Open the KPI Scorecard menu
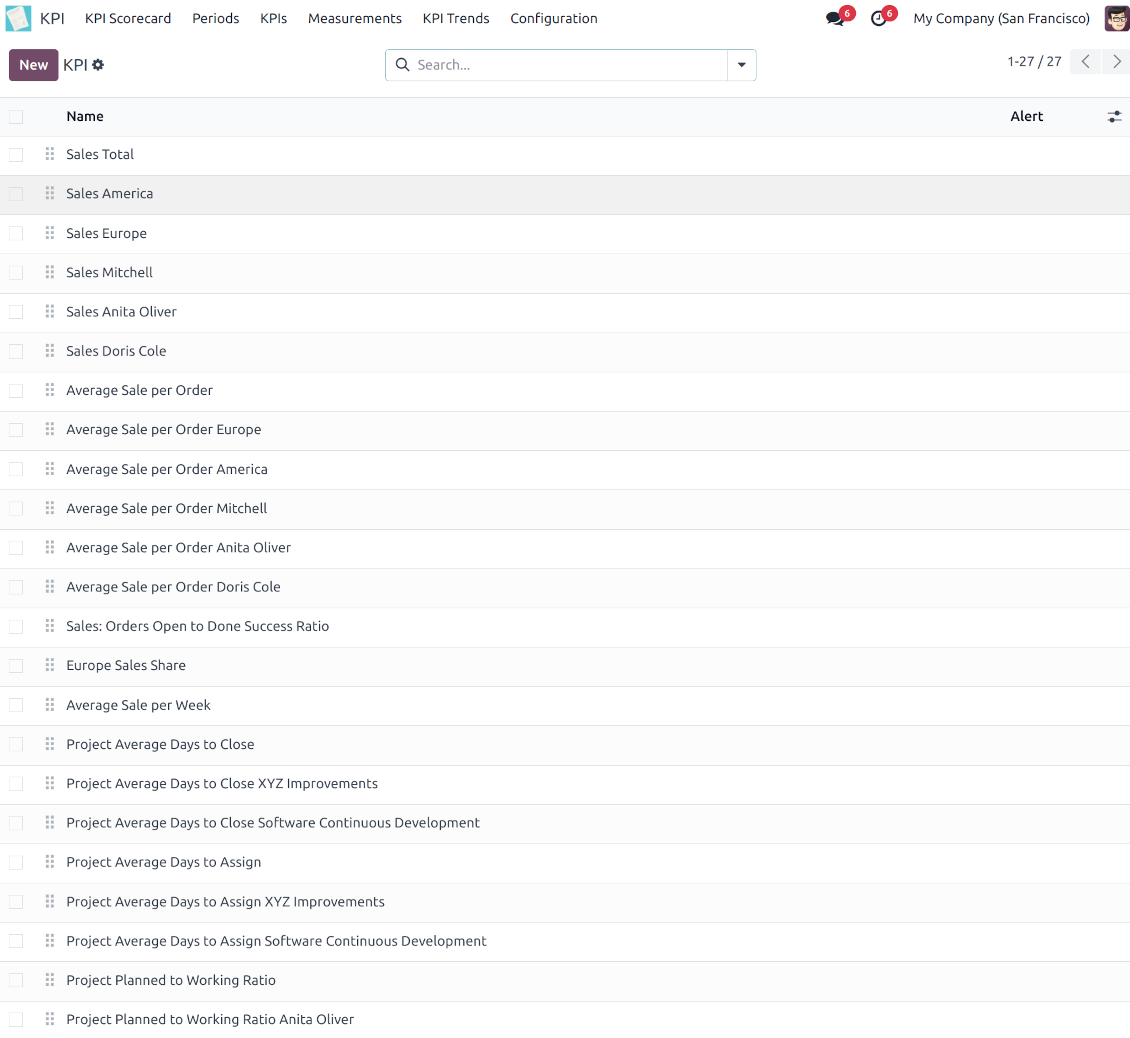Screen dimensions: 1130x1038 point(128,18)
